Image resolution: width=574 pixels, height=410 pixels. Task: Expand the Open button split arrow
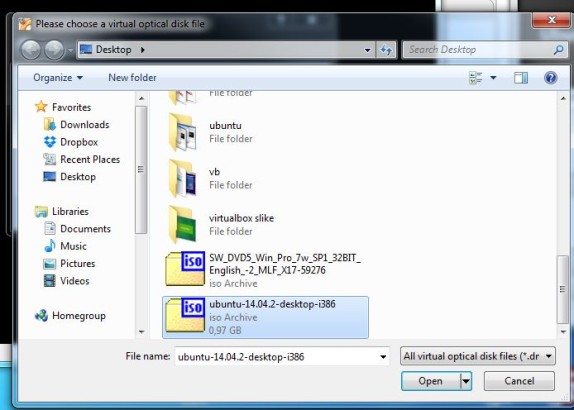(x=466, y=381)
